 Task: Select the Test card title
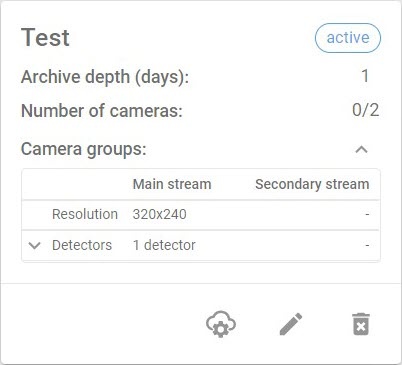click(x=45, y=37)
